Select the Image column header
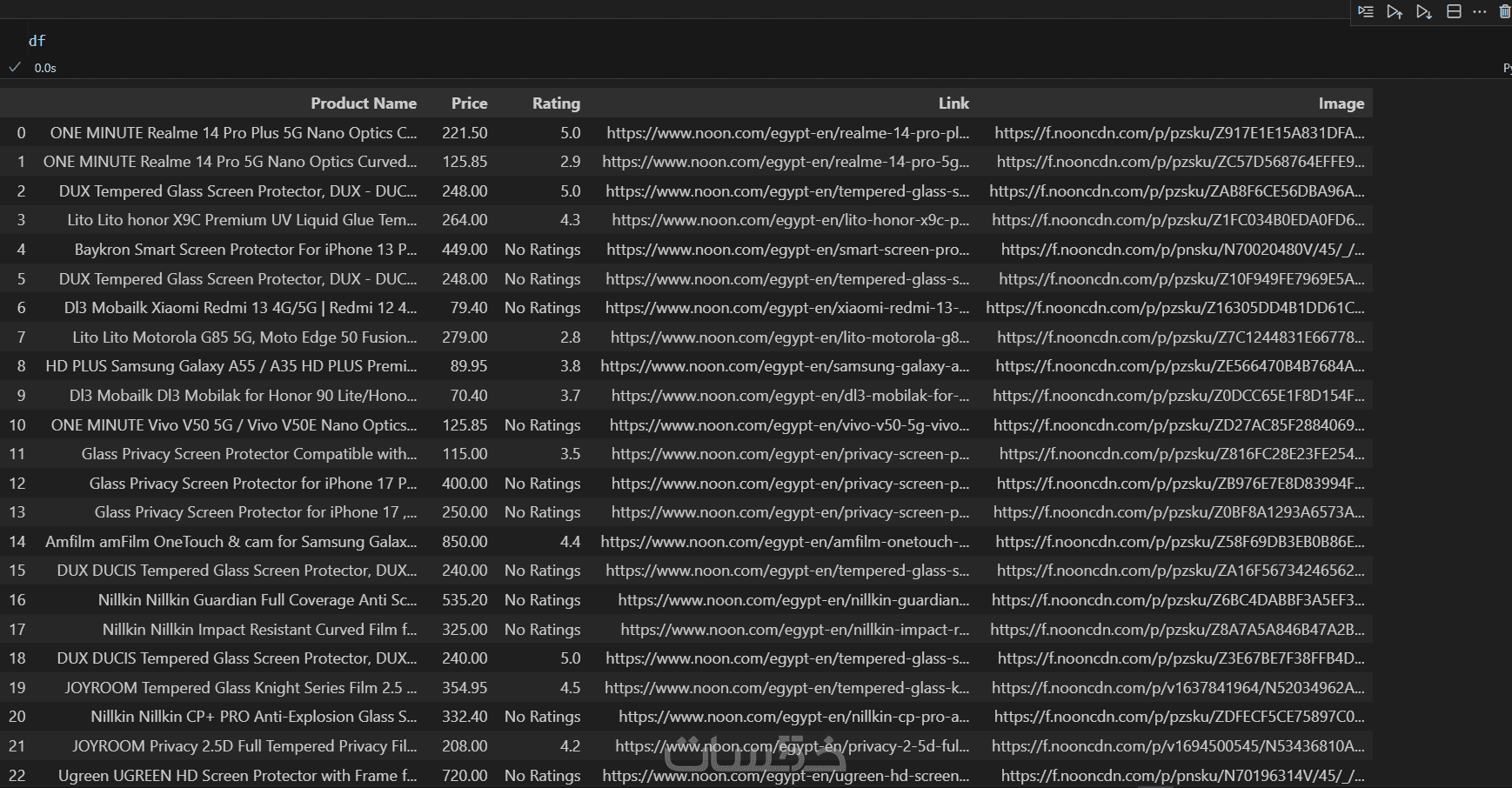Screen dimensions: 1512x788 coord(1341,104)
